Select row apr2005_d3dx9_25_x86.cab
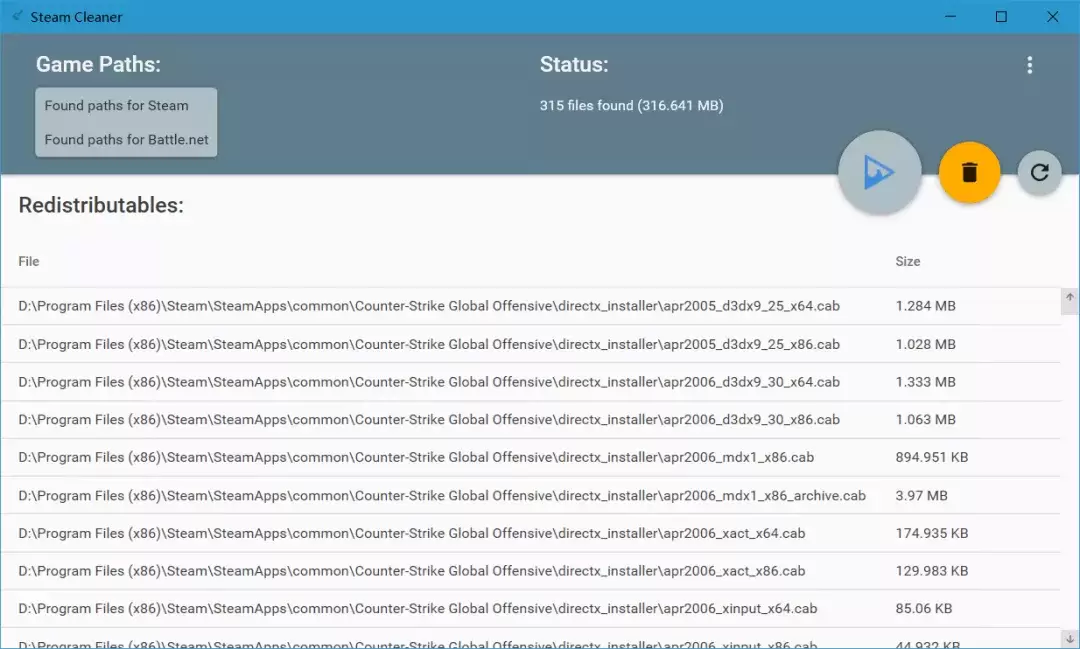 [x=530, y=344]
